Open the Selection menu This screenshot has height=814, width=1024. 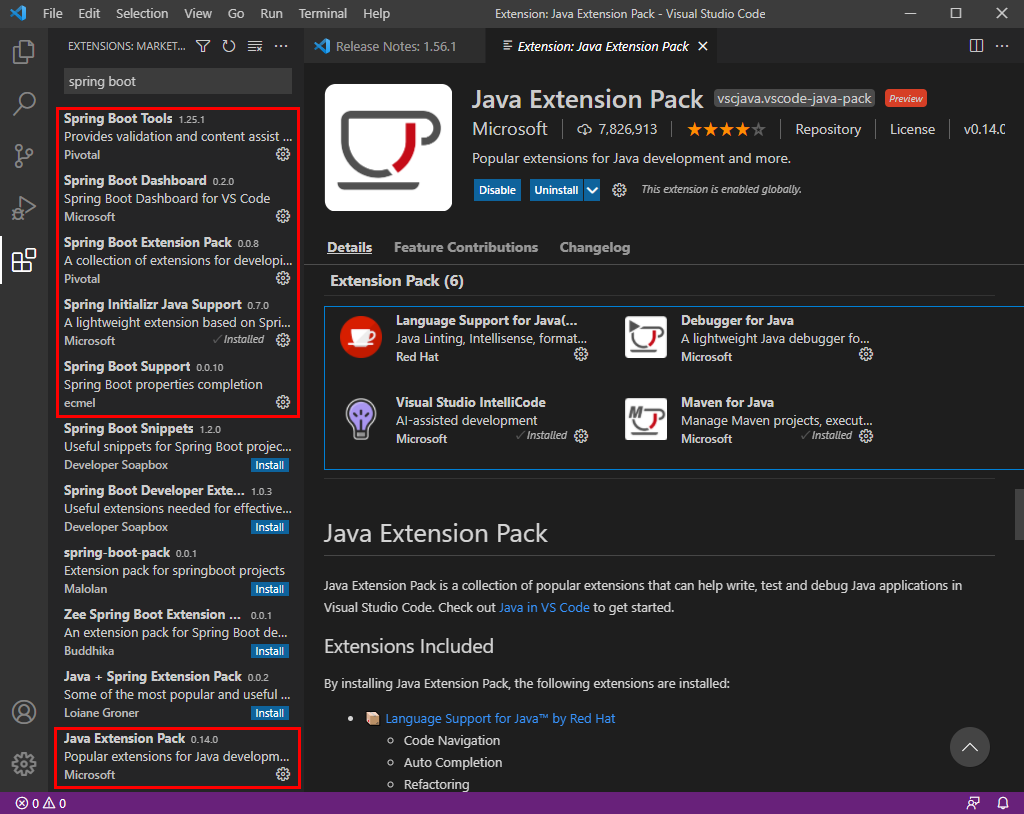point(142,13)
